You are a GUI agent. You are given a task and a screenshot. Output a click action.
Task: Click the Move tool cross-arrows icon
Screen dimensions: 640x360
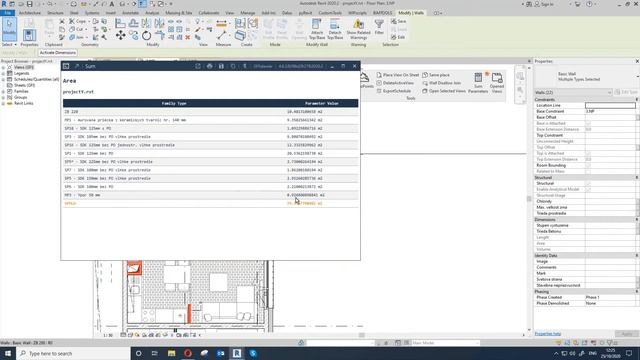coord(120,36)
